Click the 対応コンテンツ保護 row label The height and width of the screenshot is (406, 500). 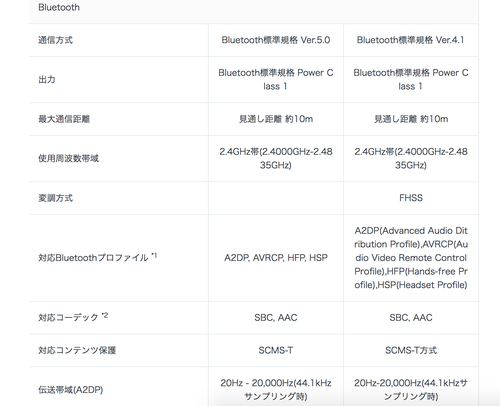click(77, 350)
